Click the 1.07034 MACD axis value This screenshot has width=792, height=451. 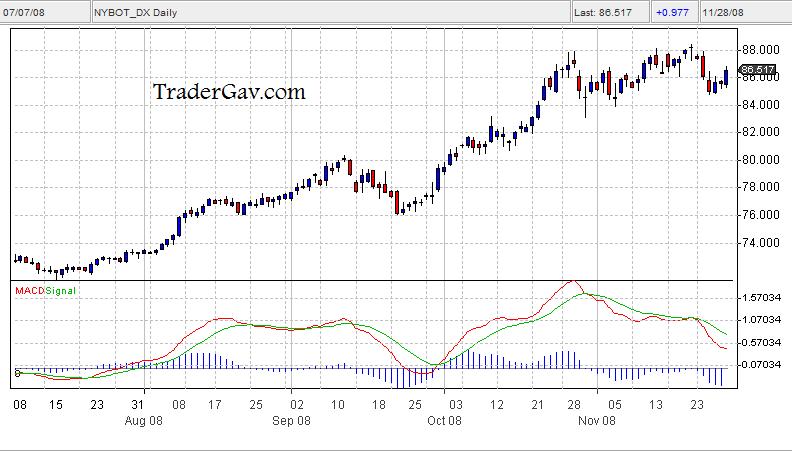point(762,320)
